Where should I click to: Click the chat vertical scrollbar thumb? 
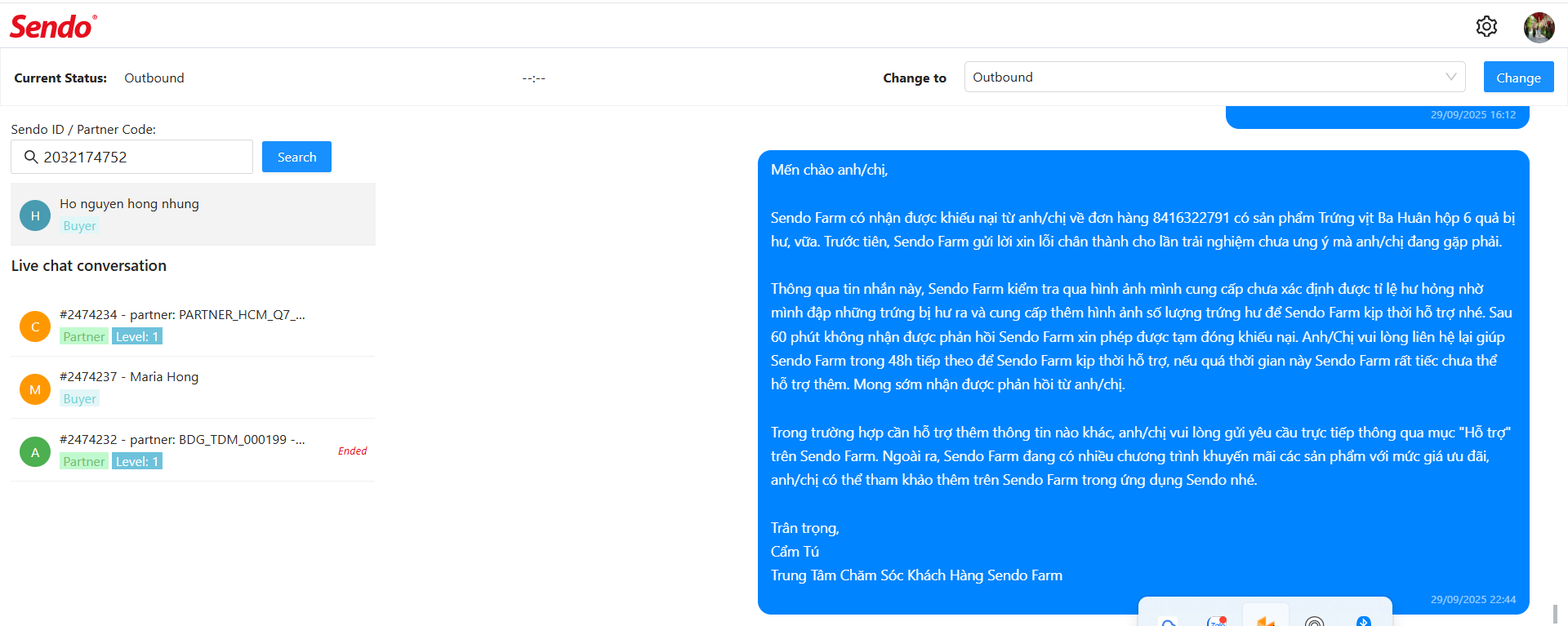(x=1555, y=614)
